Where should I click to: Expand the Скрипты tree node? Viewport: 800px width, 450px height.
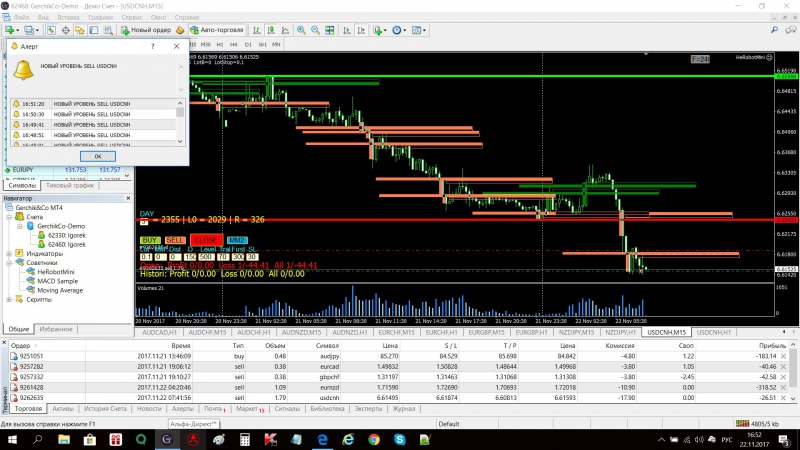[9, 299]
